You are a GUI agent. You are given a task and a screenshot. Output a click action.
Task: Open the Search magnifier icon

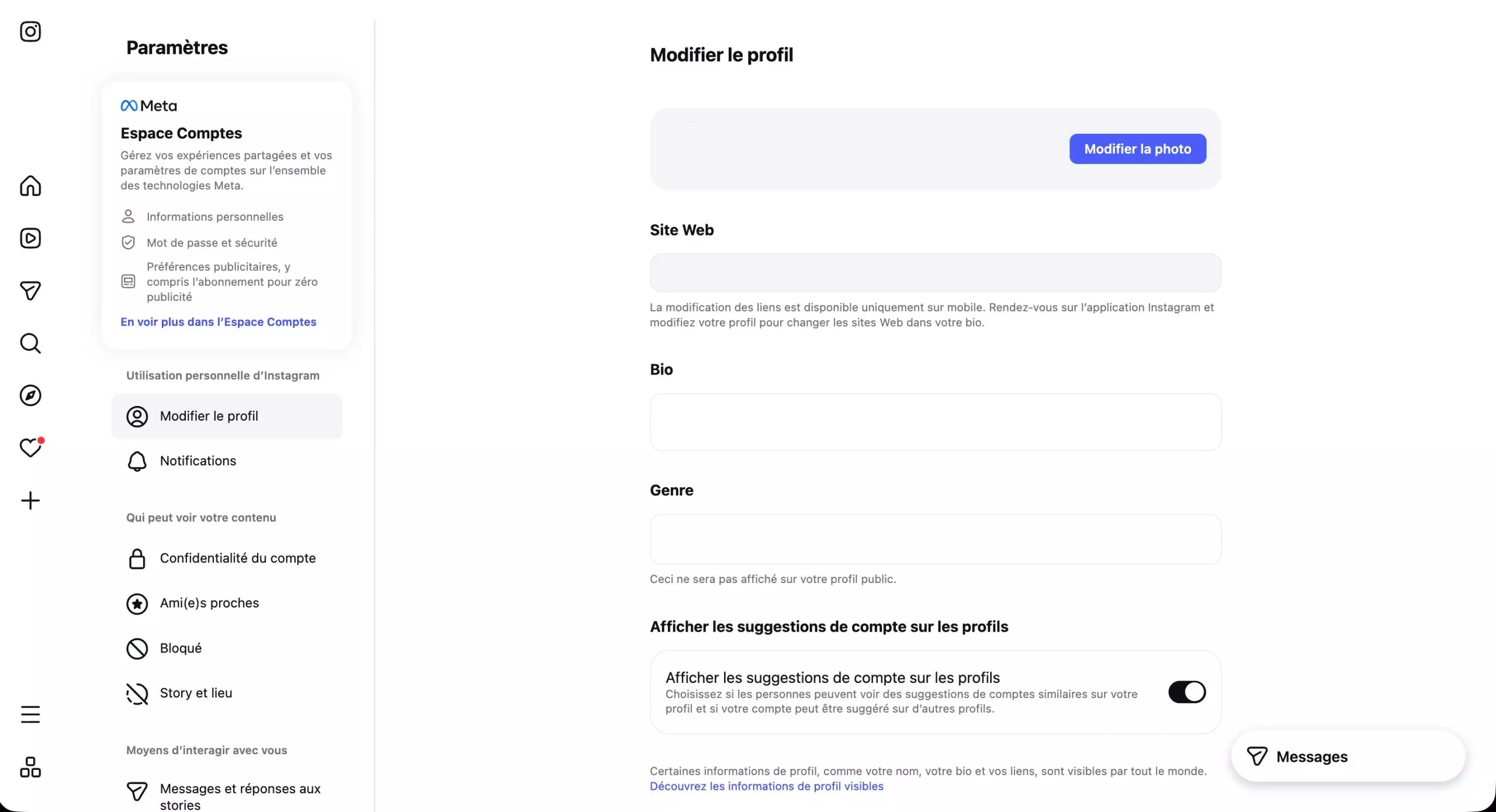click(30, 343)
